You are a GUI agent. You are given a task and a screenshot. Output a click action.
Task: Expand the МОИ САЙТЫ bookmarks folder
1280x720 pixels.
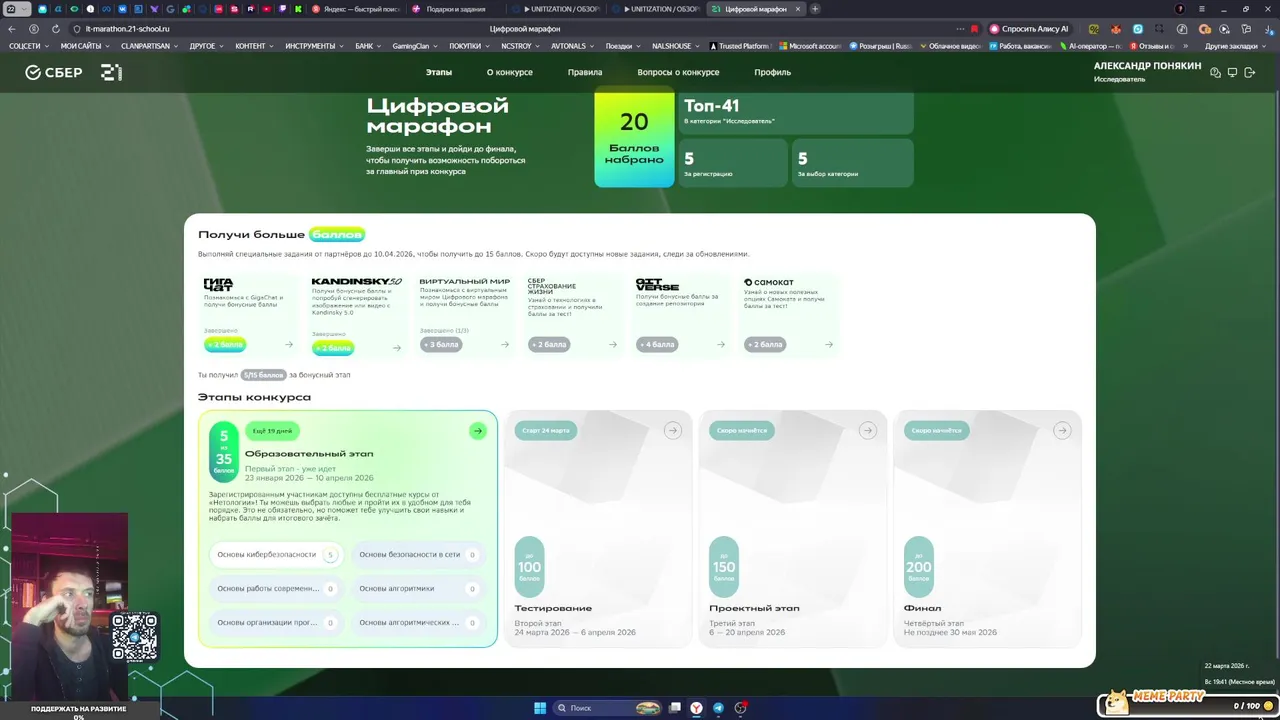pos(84,46)
